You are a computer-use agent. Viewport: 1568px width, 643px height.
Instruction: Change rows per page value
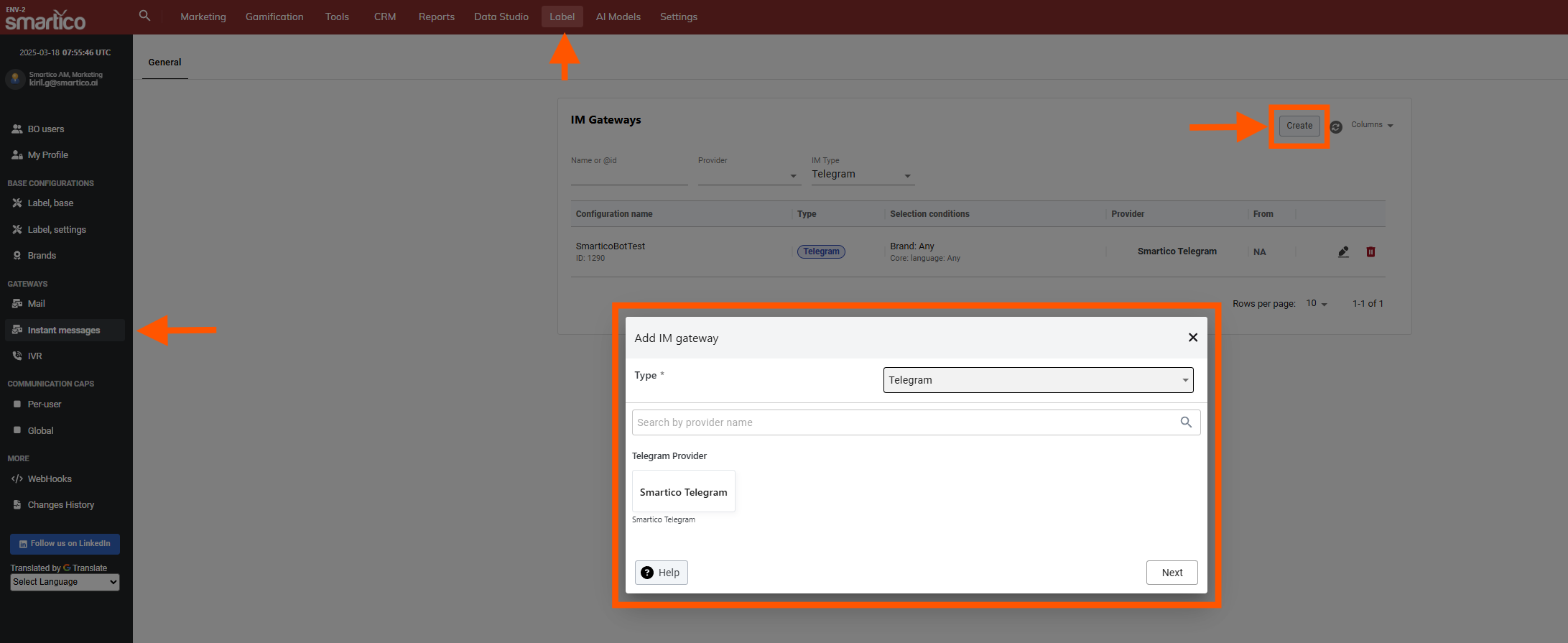pos(1316,304)
